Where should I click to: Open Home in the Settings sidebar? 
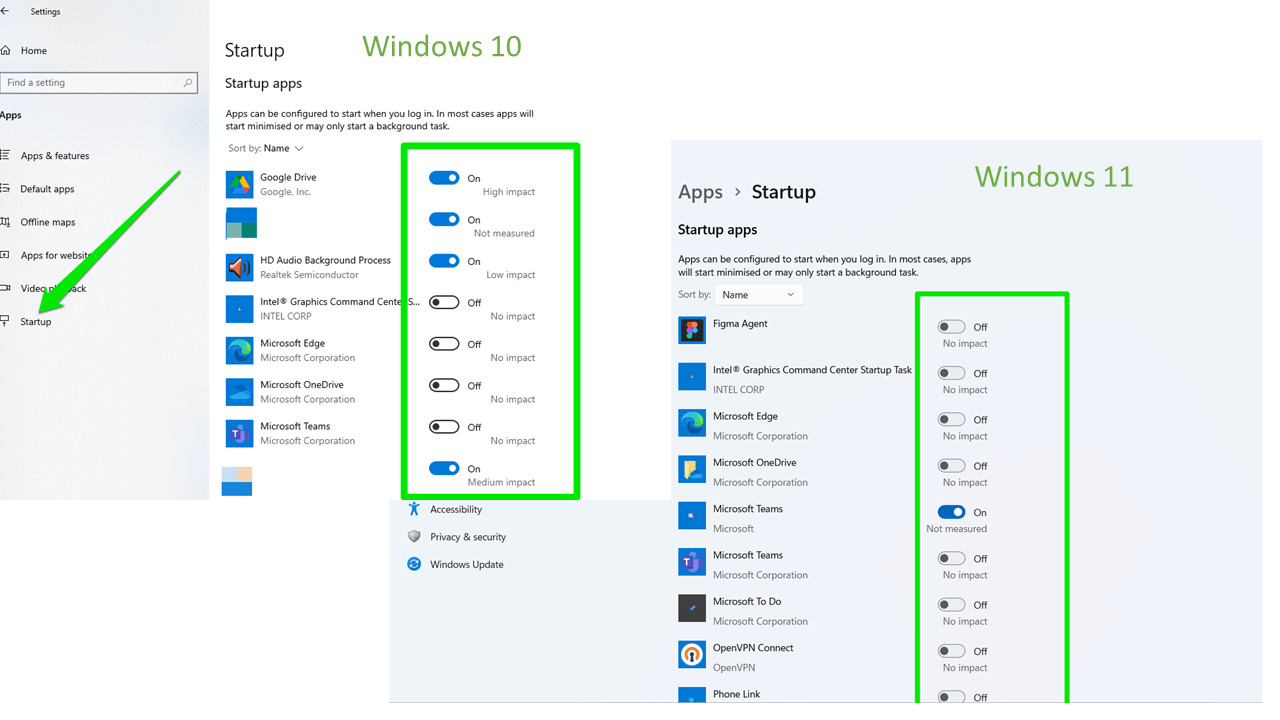(x=34, y=51)
